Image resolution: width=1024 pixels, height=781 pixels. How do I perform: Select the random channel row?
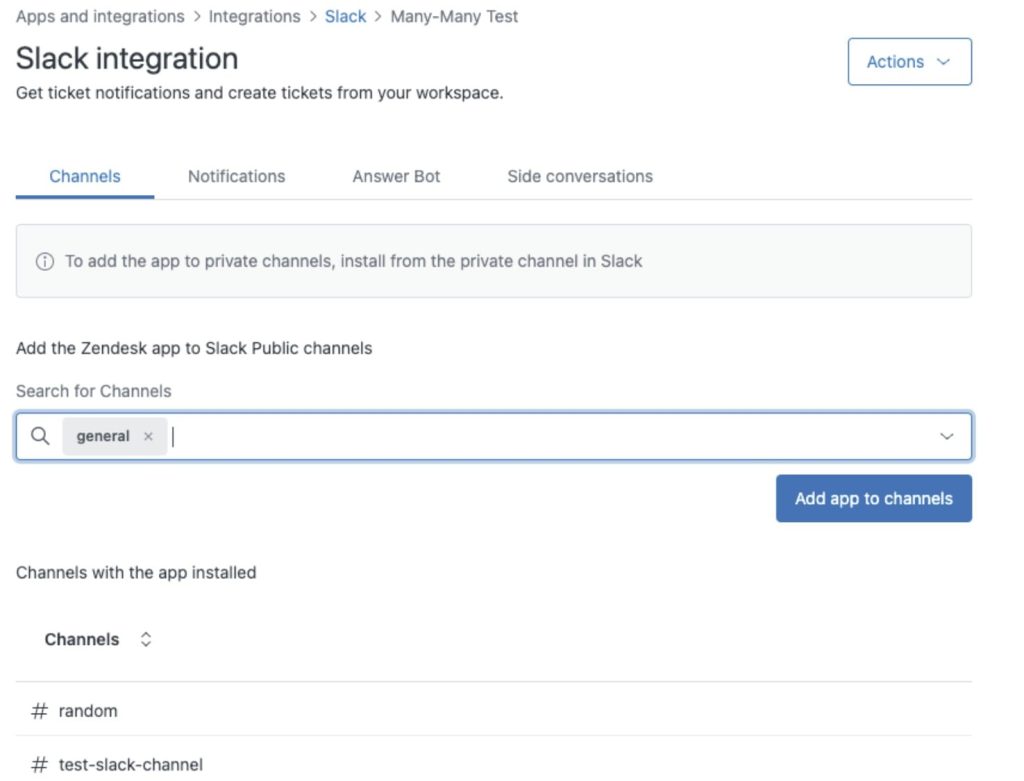pyautogui.click(x=494, y=710)
